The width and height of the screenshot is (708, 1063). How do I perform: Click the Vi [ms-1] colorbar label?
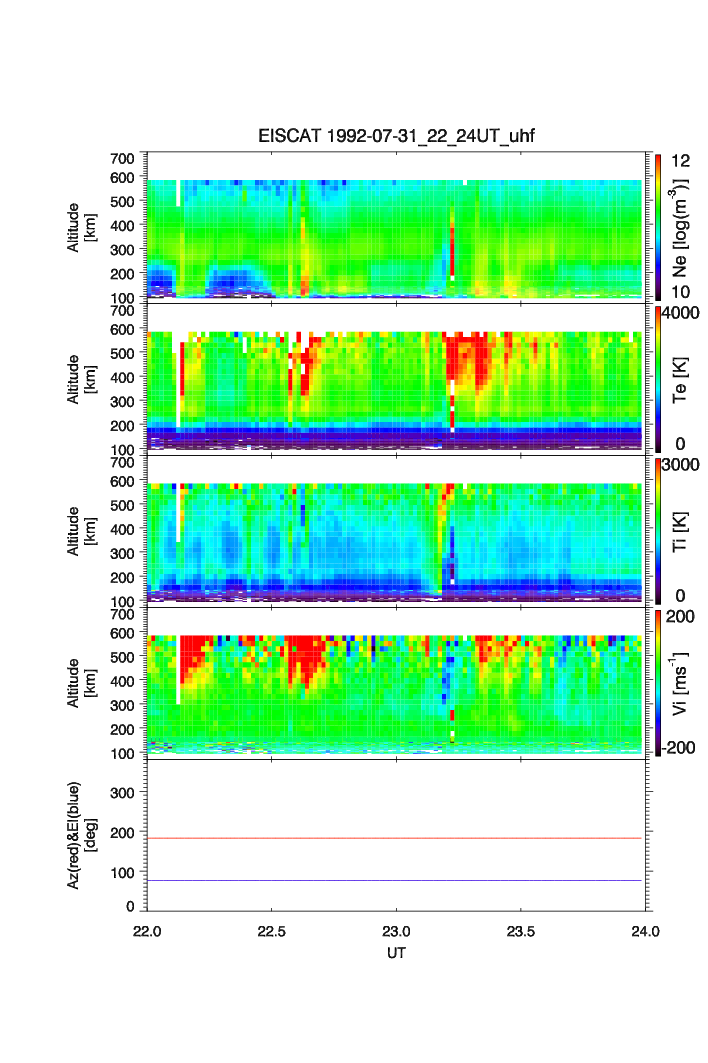[680, 683]
